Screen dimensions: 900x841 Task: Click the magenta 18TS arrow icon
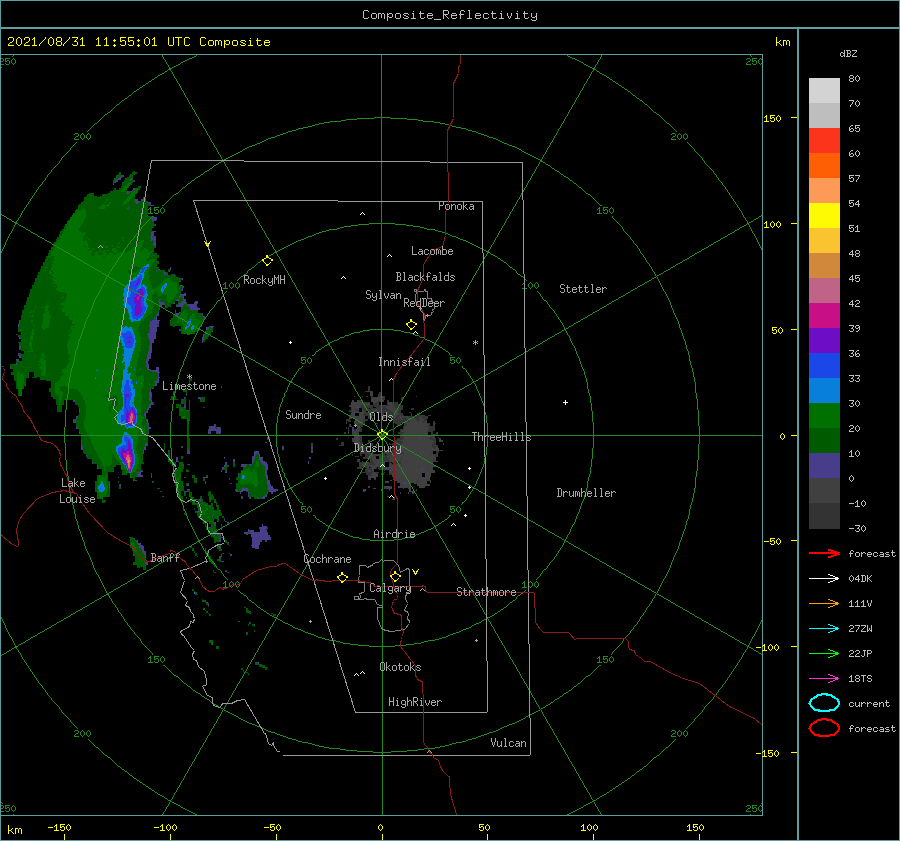pos(824,679)
